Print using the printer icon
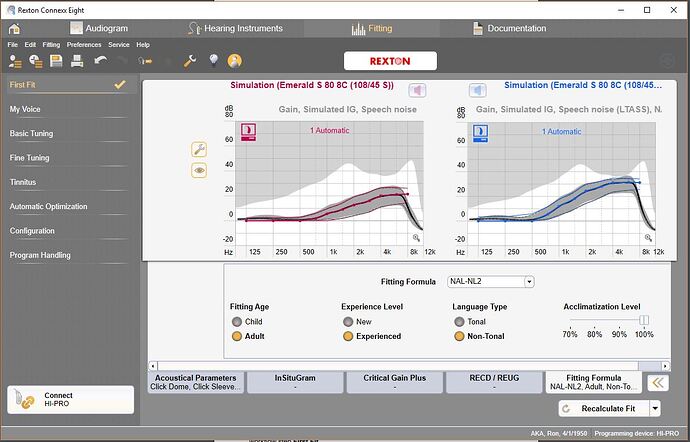The height and width of the screenshot is (442, 690). tap(77, 61)
